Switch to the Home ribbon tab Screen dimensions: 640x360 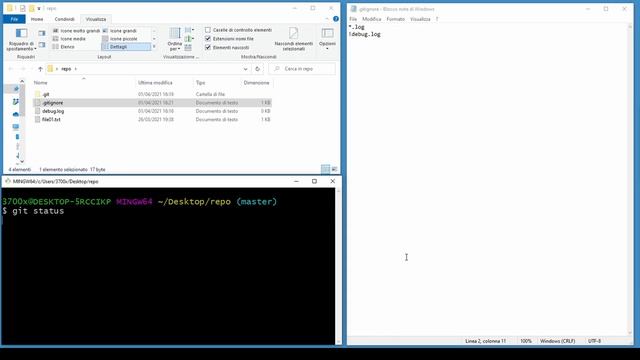[x=37, y=19]
